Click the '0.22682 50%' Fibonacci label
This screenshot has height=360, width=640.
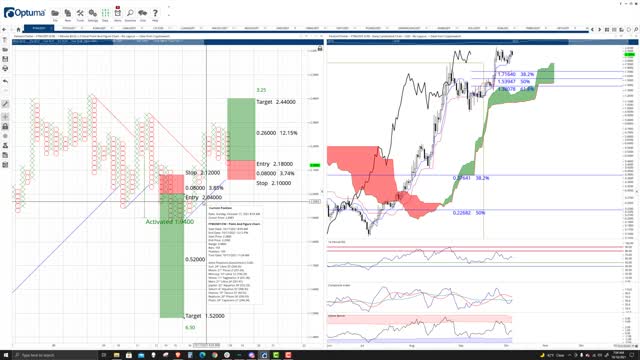point(469,213)
